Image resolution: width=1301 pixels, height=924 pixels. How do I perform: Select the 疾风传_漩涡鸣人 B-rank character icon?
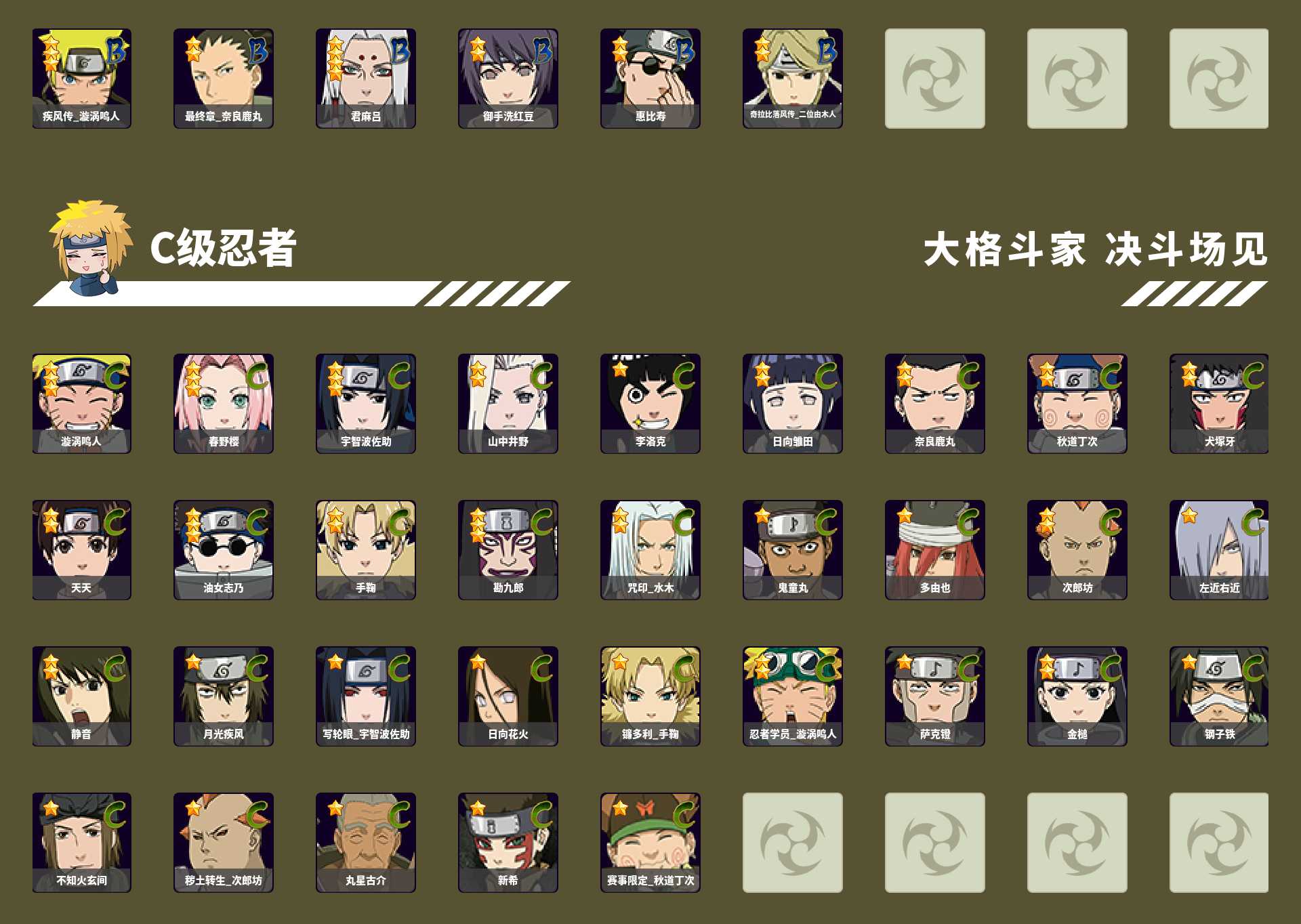(x=81, y=79)
